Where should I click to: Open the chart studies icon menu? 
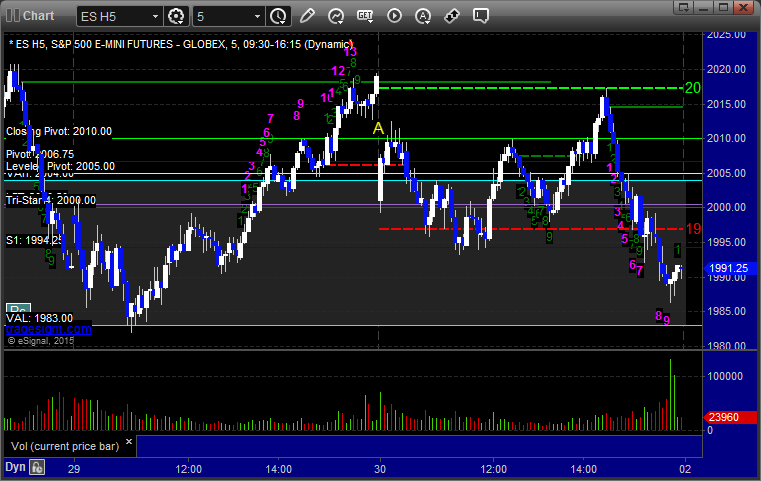click(x=335, y=16)
